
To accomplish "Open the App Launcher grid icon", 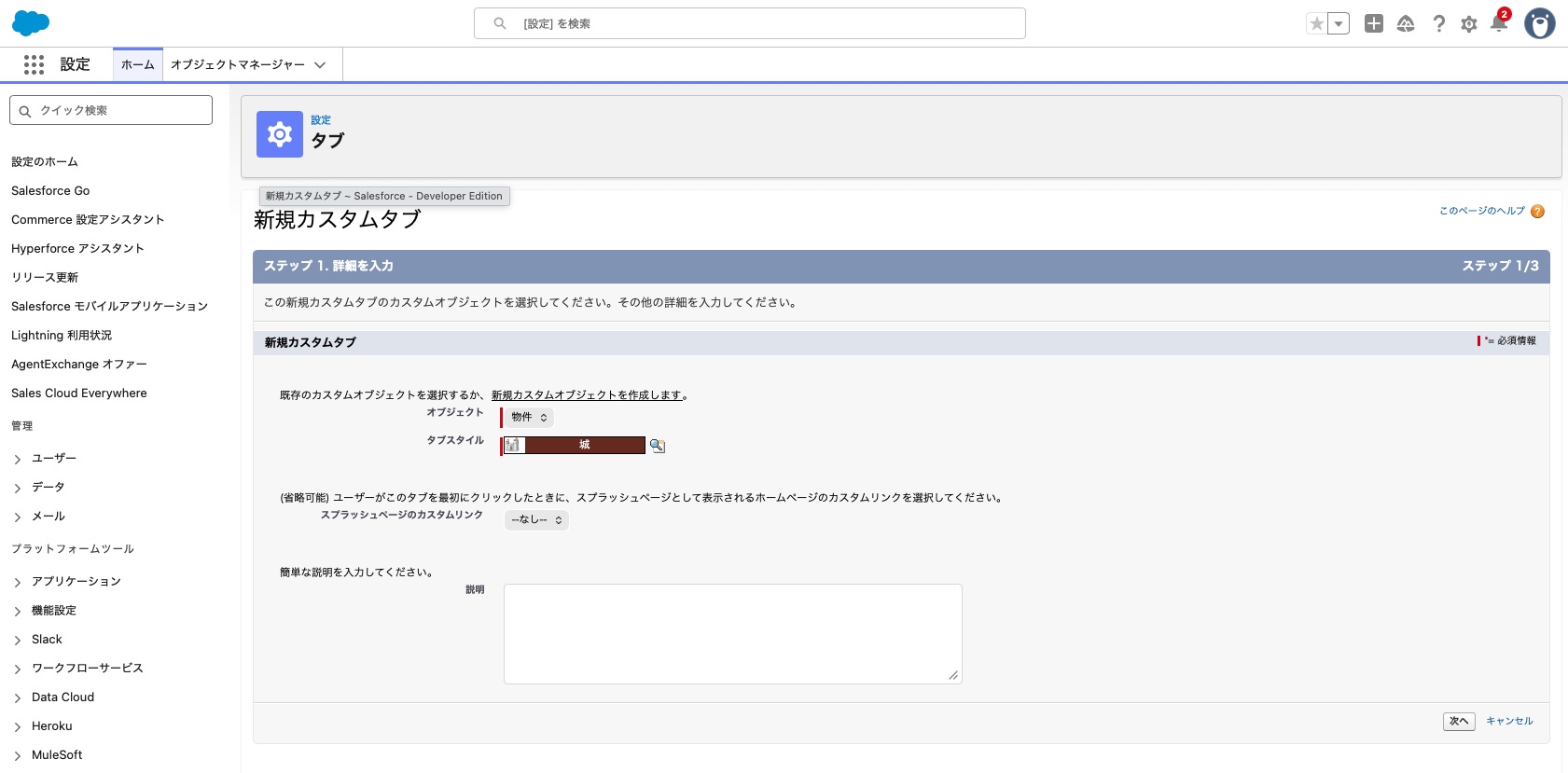I will 35,64.
